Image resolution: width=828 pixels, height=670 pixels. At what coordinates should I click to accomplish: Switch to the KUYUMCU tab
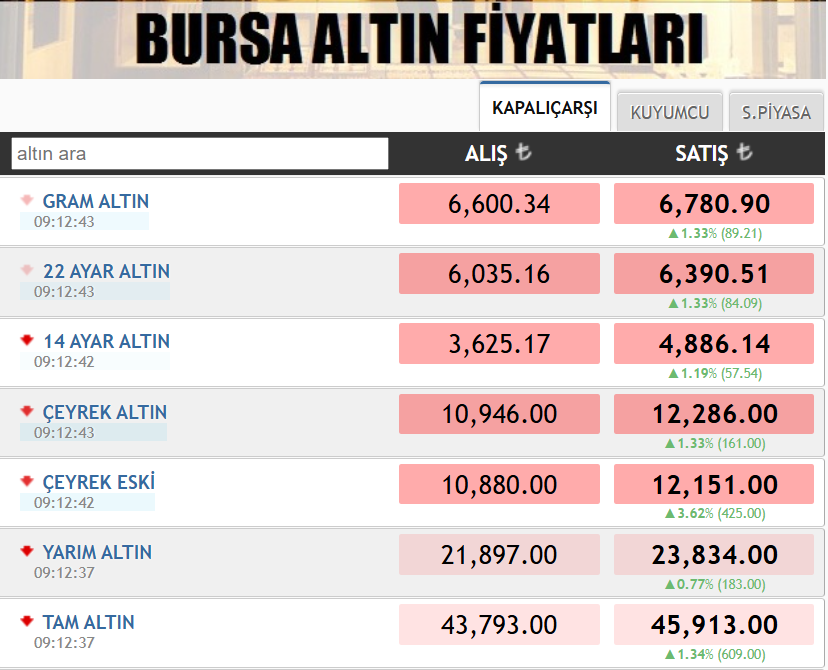click(669, 112)
